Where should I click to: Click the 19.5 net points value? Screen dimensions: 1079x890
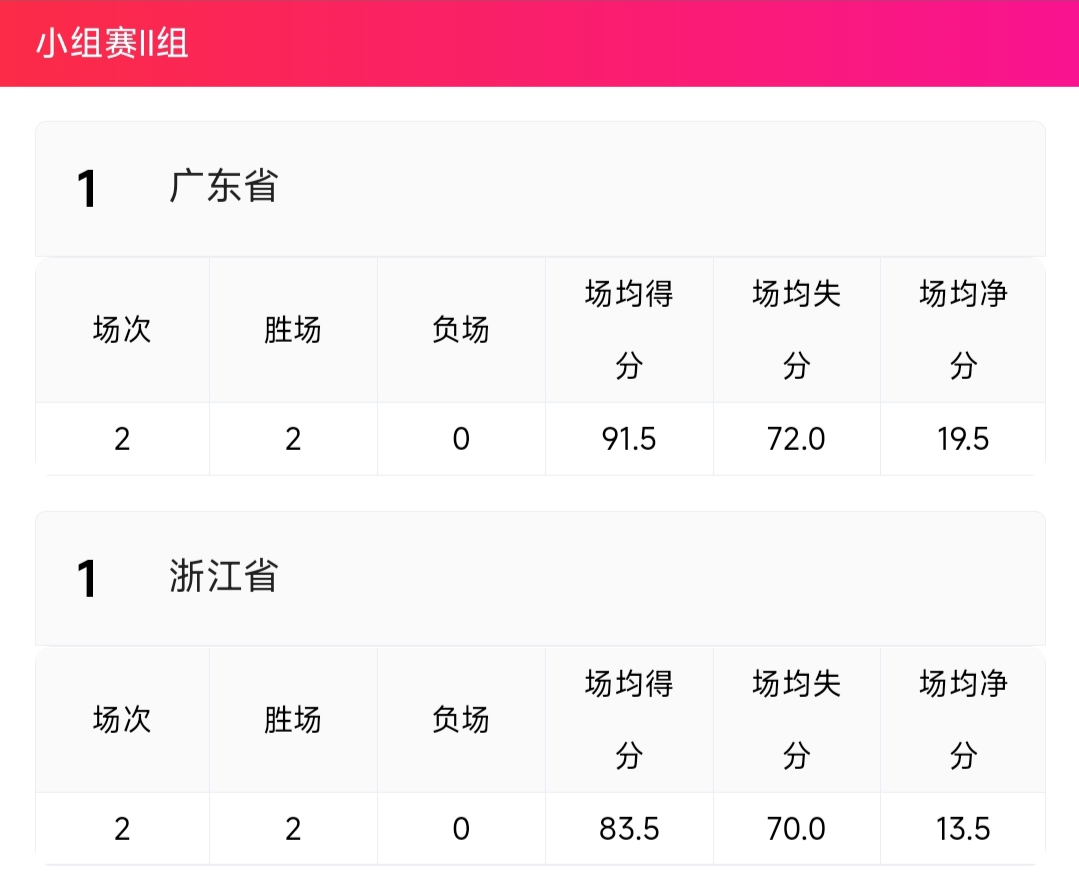(x=963, y=439)
